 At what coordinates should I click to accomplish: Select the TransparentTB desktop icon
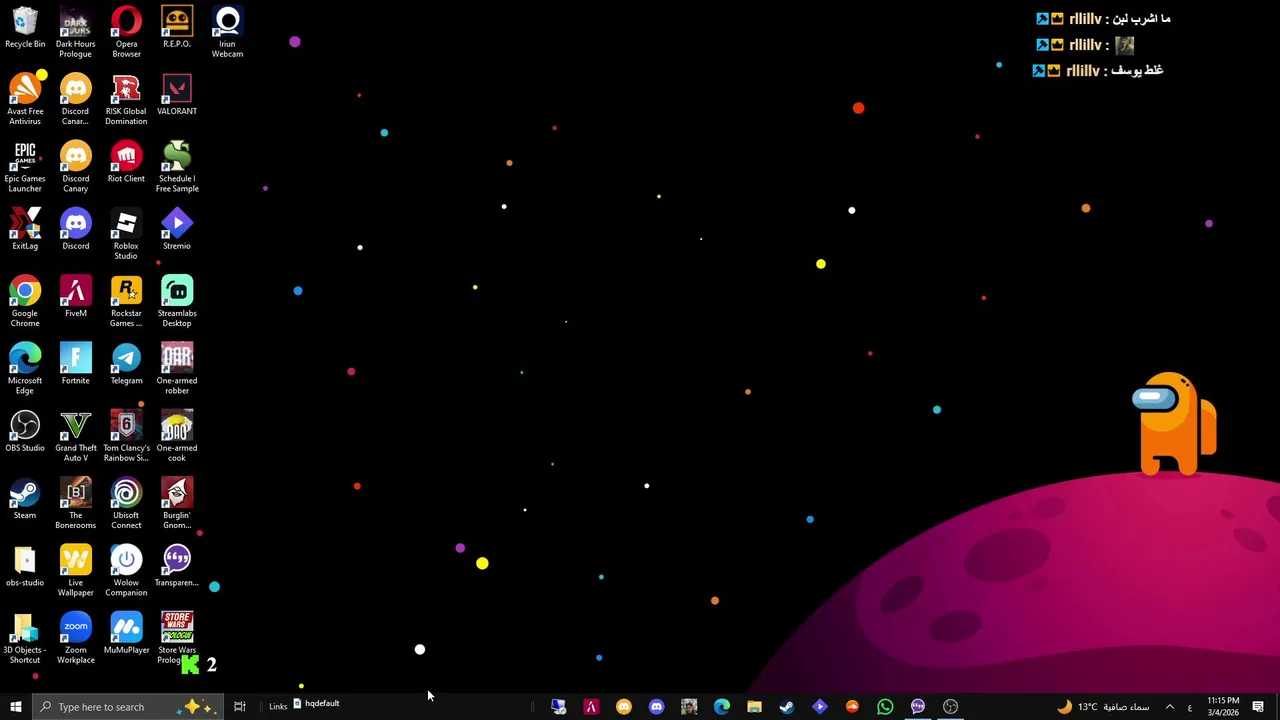click(x=177, y=566)
